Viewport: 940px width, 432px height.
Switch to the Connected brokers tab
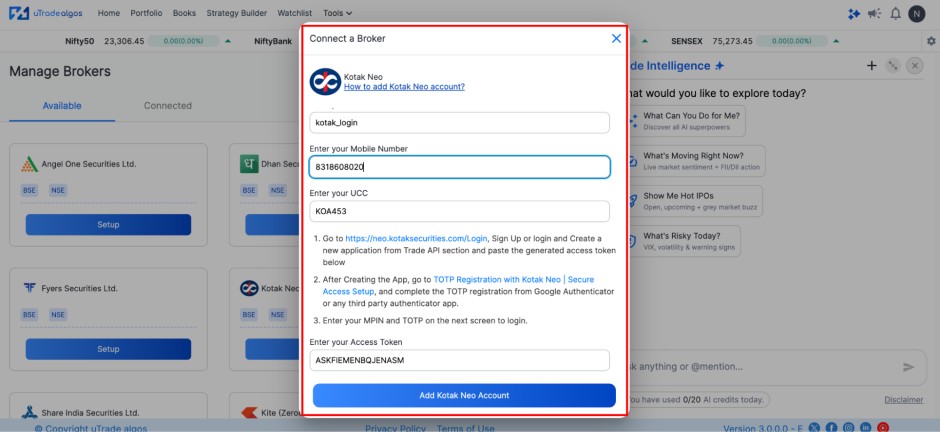point(168,106)
